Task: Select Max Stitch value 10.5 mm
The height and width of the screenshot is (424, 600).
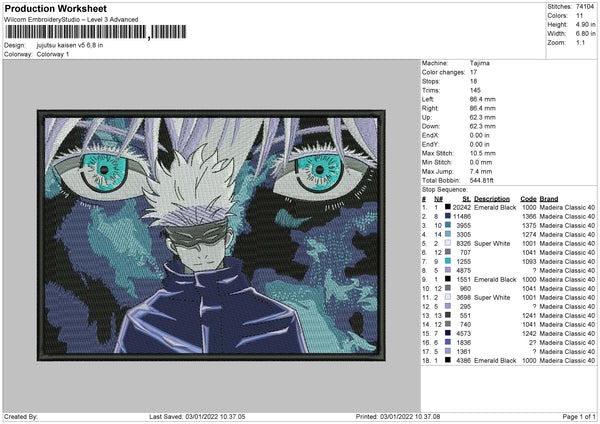Action: 483,153
